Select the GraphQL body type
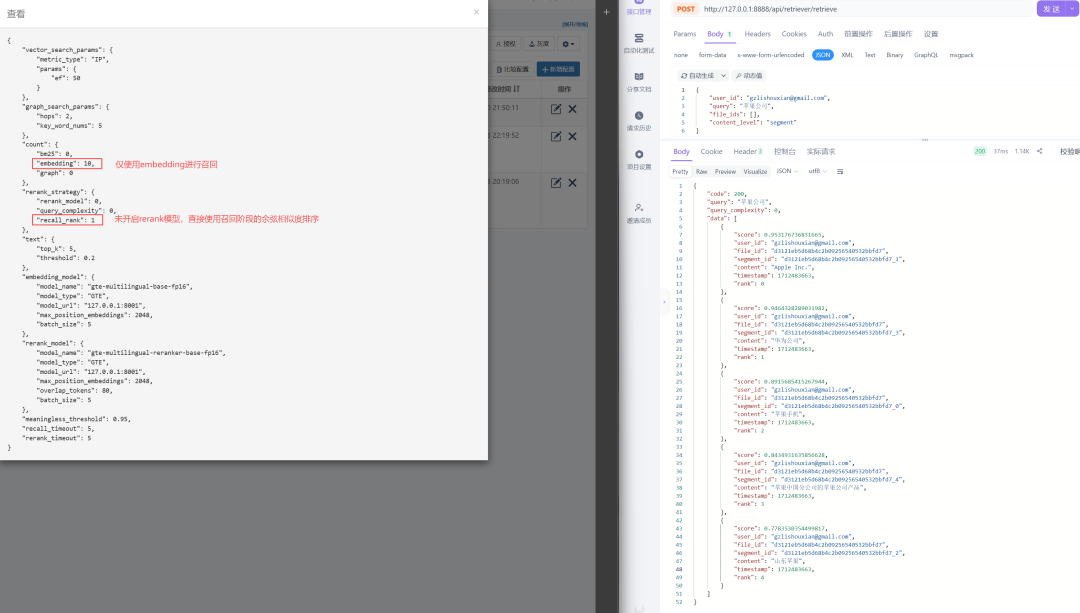This screenshot has height=613, width=1080. (x=926, y=55)
